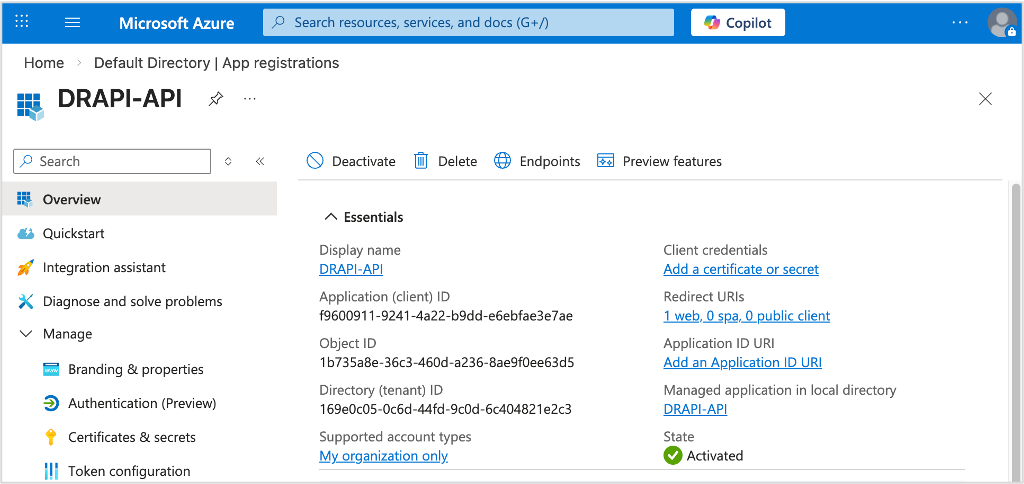Pin the DRAPI-API app registration
1024x484 pixels.
(x=215, y=99)
